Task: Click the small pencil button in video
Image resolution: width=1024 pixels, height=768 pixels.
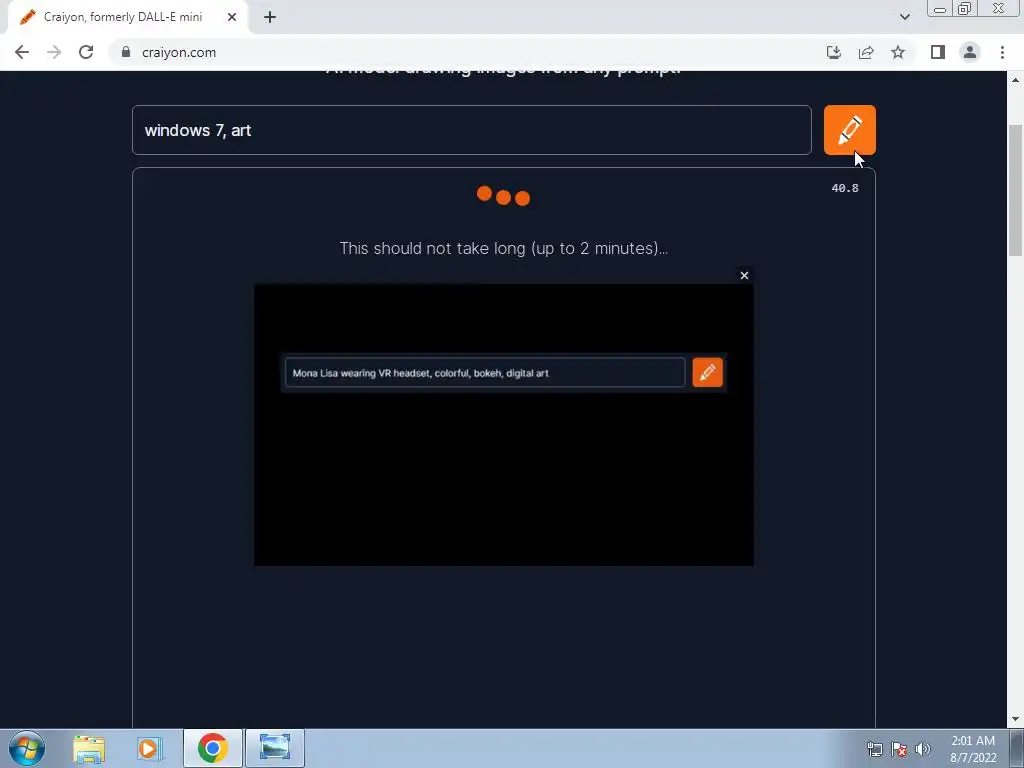Action: (x=707, y=372)
